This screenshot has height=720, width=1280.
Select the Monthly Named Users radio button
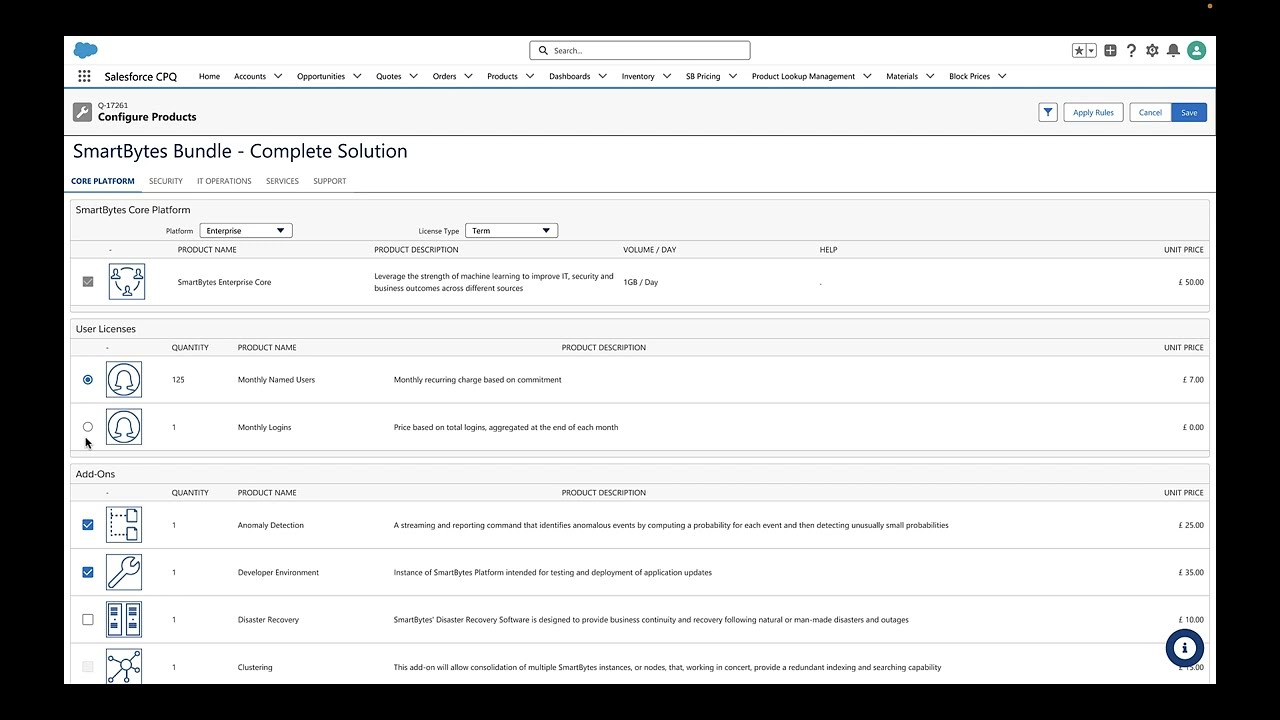pos(88,380)
